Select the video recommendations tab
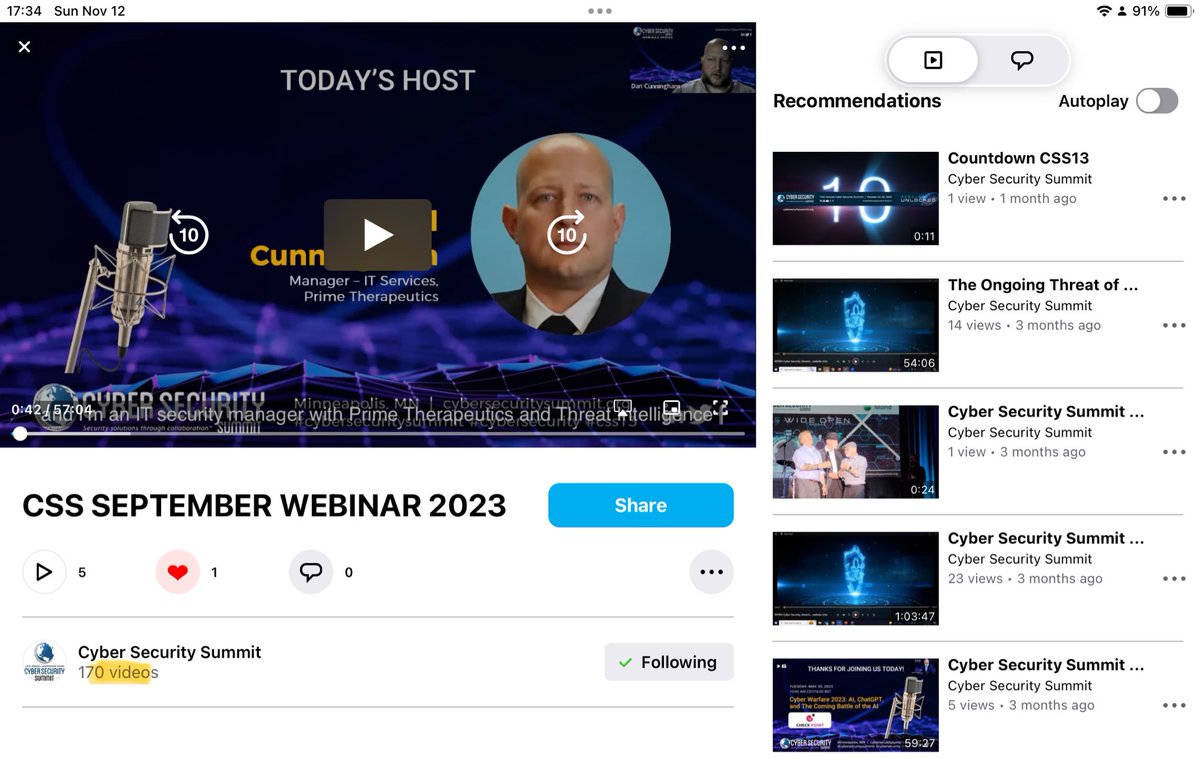Viewport: 1200px width, 758px height. 933,60
